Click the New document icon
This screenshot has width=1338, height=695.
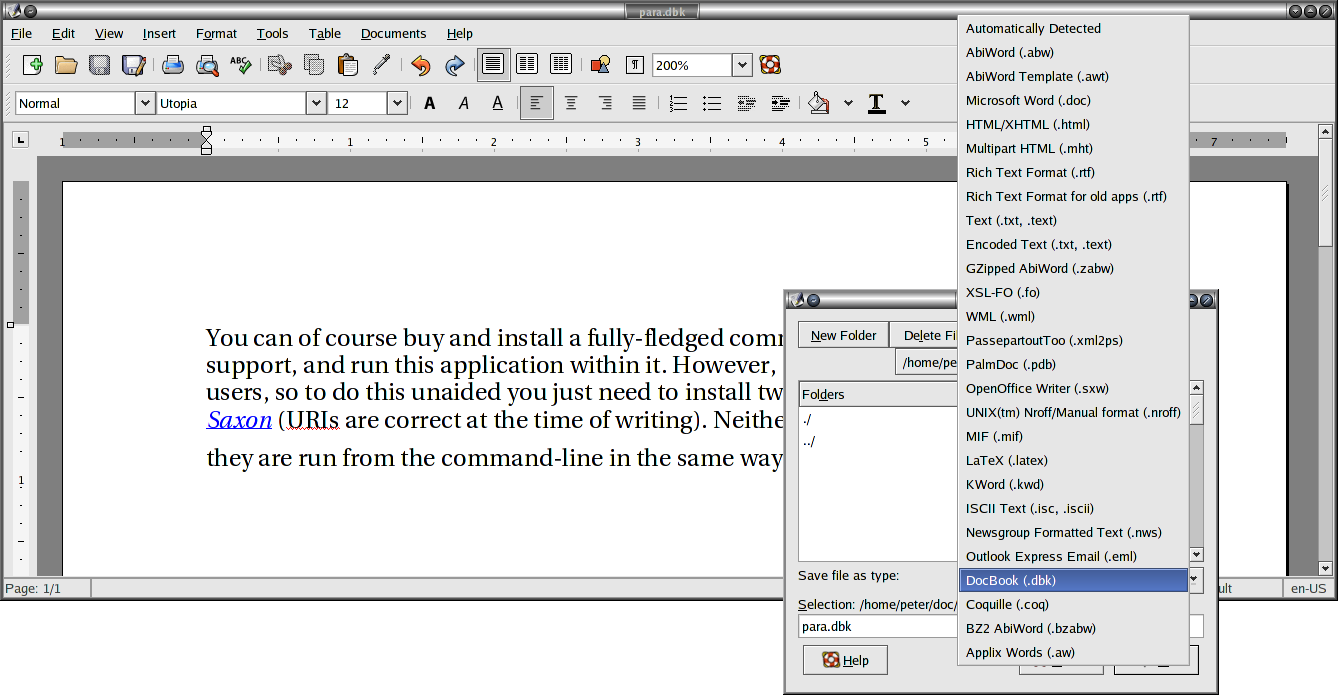(x=32, y=65)
